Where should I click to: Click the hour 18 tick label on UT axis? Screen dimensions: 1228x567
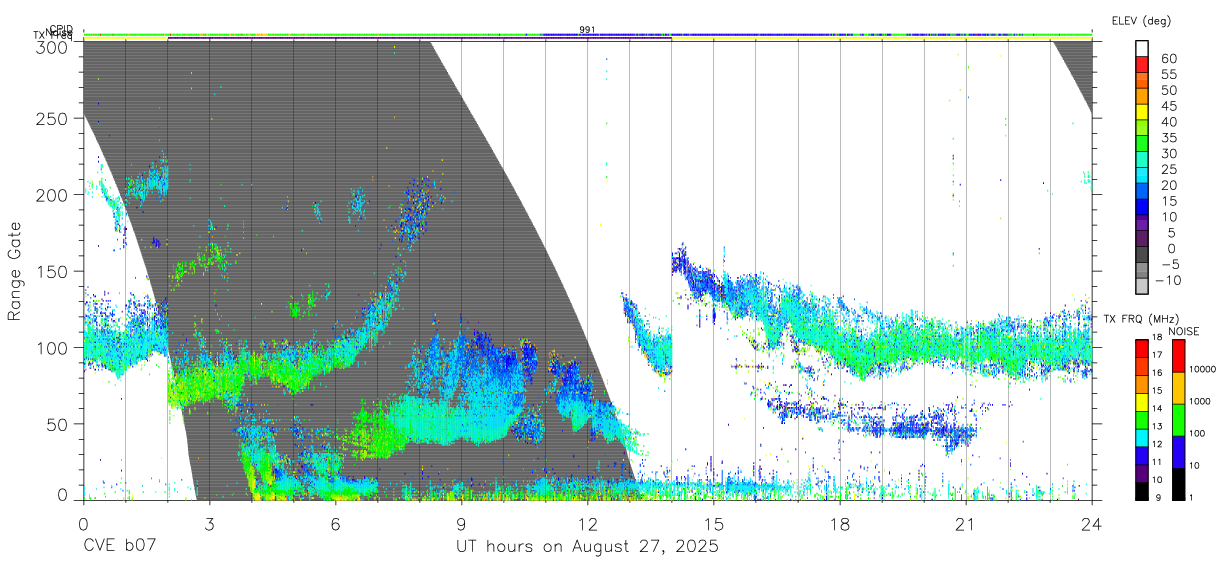coord(839,522)
